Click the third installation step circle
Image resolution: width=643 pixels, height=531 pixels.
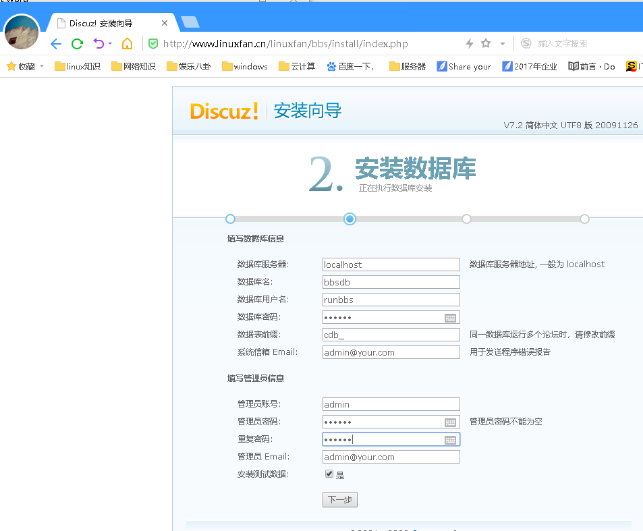pyautogui.click(x=467, y=219)
